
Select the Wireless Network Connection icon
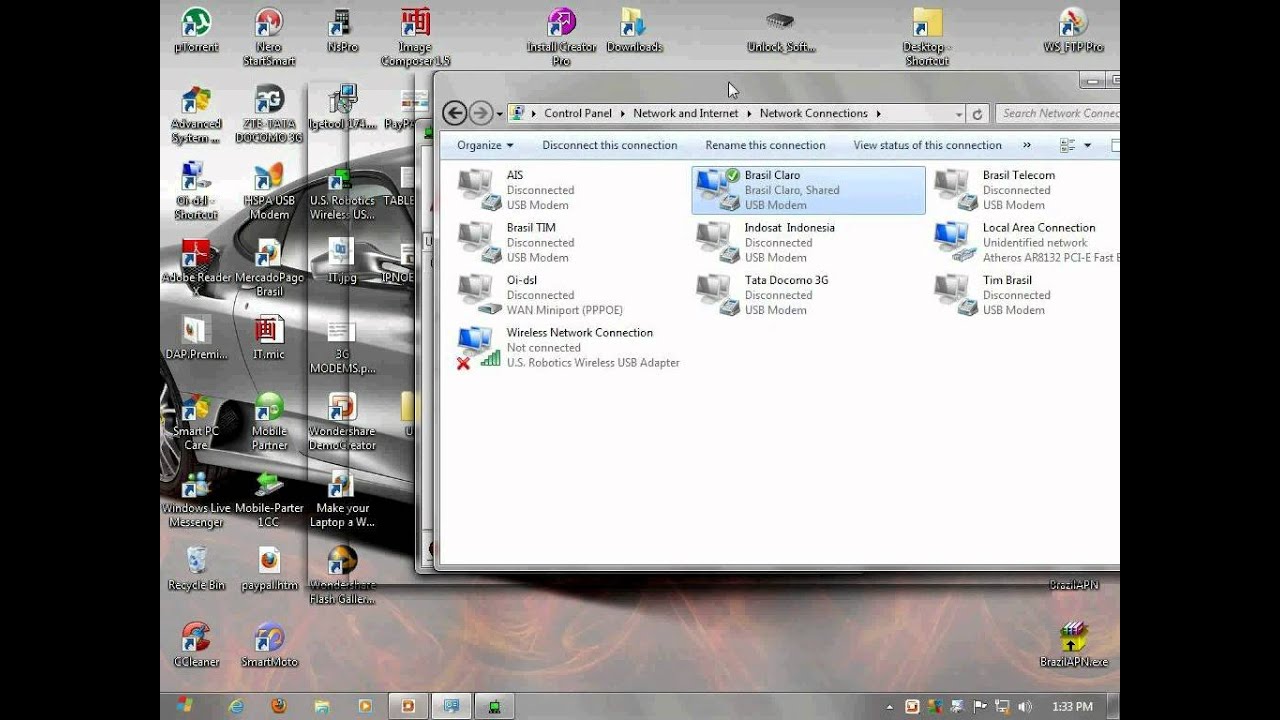(479, 348)
